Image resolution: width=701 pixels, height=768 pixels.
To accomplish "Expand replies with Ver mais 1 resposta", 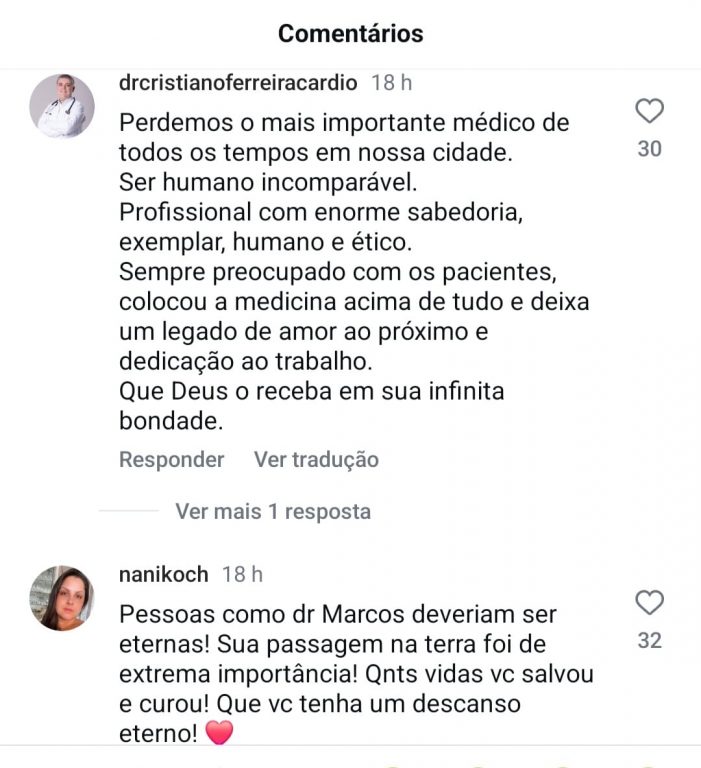I will [x=273, y=511].
